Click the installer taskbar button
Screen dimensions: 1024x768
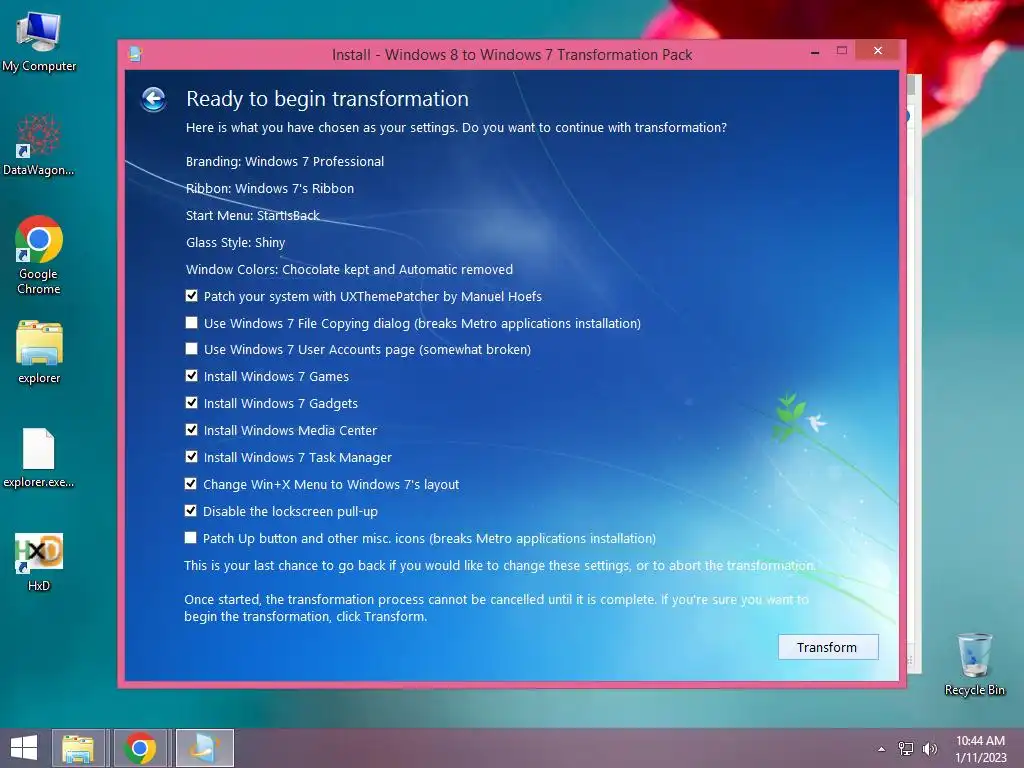click(x=204, y=748)
